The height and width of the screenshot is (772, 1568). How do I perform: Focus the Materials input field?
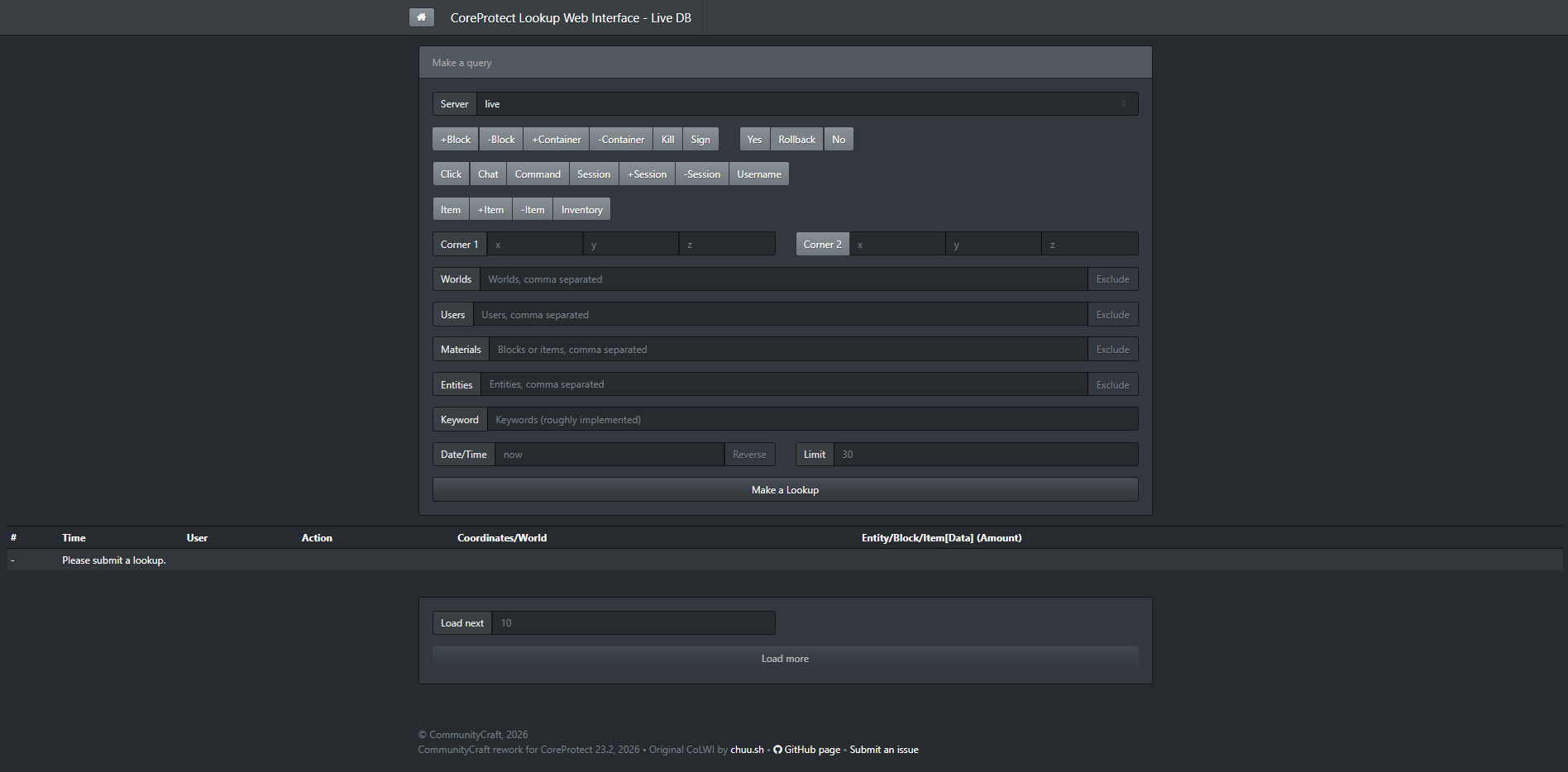(x=788, y=350)
